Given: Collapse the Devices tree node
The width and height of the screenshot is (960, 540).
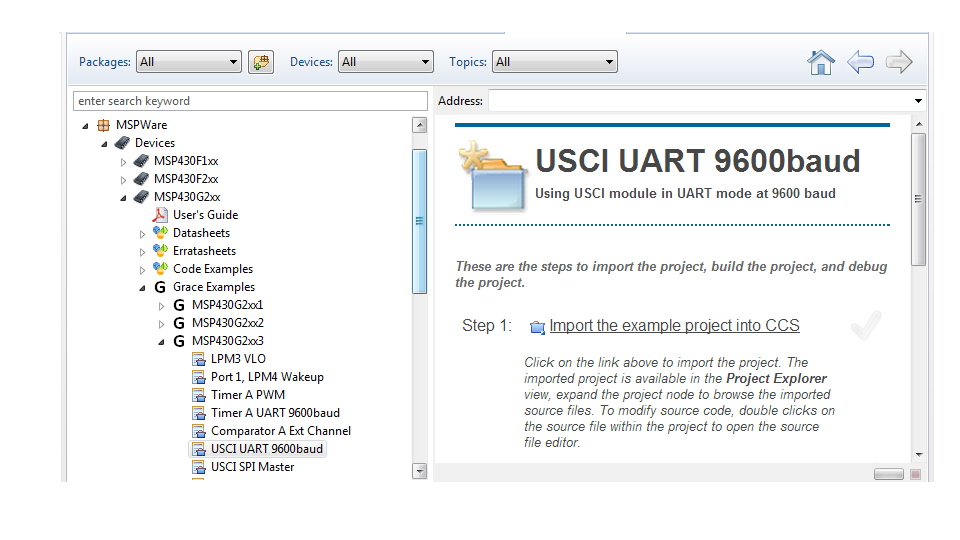Looking at the screenshot, I should click(x=105, y=144).
